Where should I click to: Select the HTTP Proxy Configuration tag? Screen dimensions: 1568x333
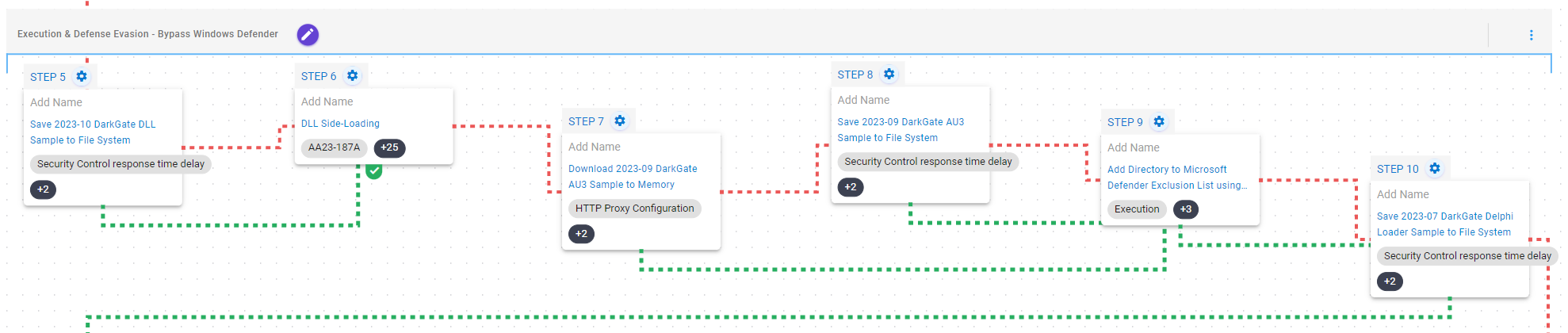click(634, 209)
